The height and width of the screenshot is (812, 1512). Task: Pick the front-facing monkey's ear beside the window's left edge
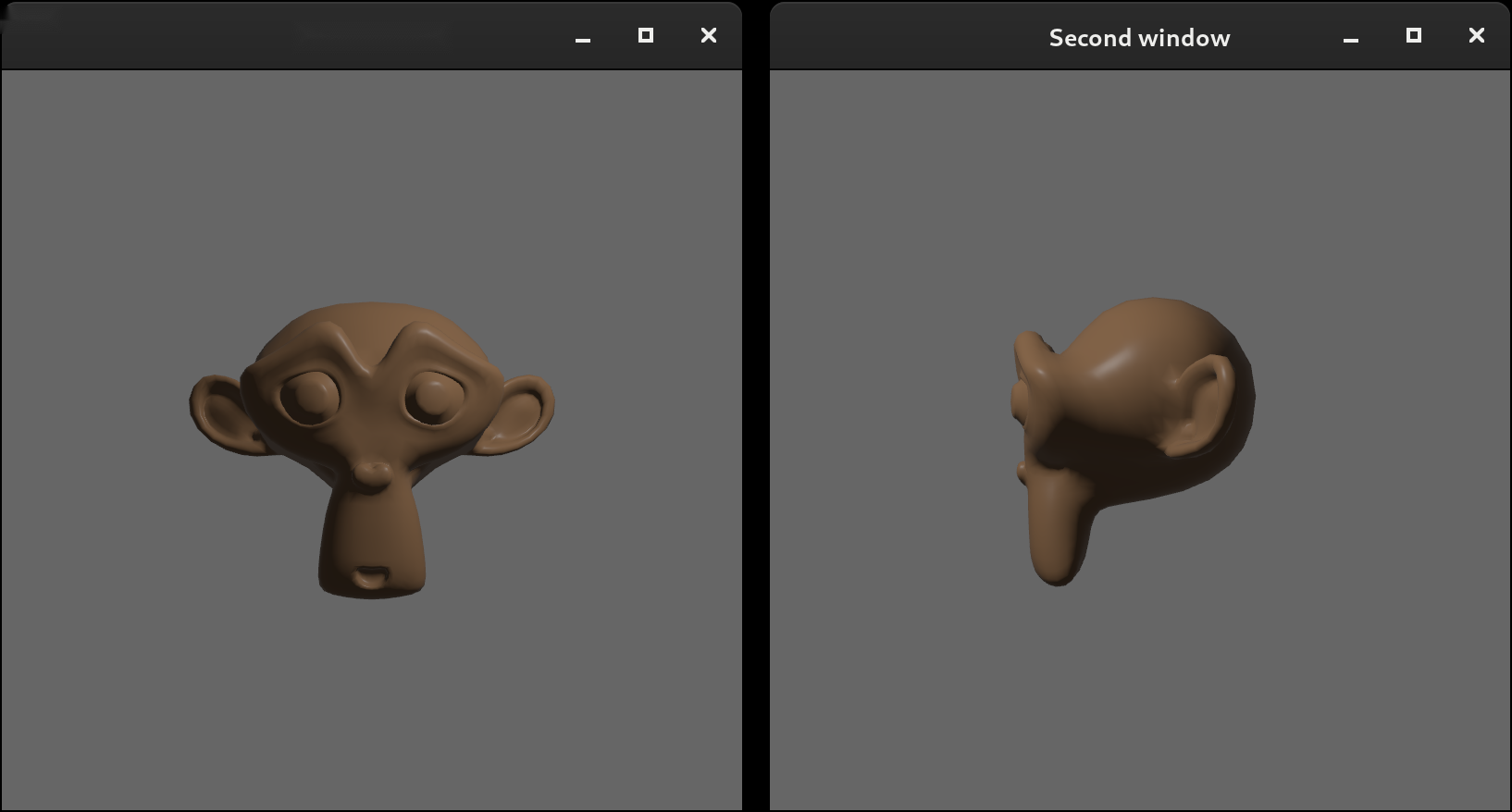click(x=220, y=413)
